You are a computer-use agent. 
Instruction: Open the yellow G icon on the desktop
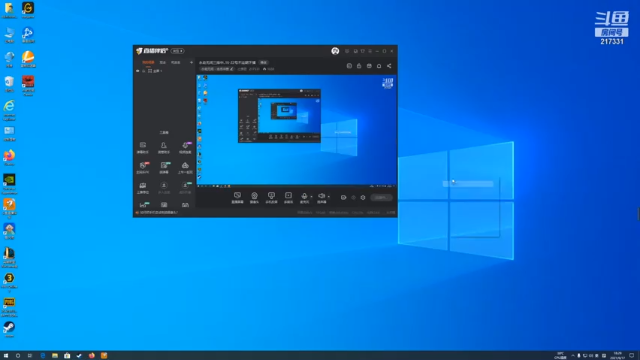pyautogui.click(x=28, y=9)
